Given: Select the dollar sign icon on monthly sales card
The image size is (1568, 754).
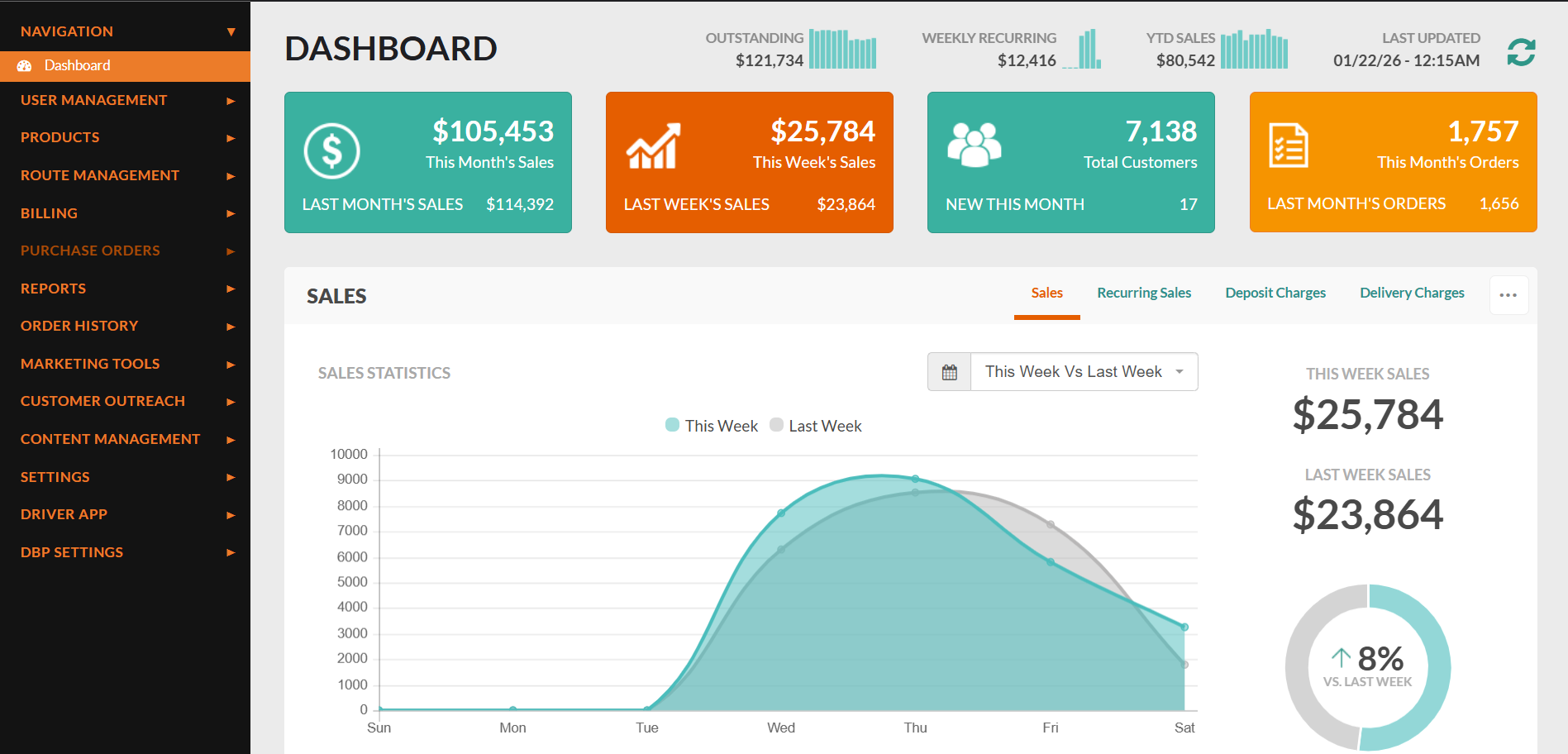Looking at the screenshot, I should tap(332, 150).
